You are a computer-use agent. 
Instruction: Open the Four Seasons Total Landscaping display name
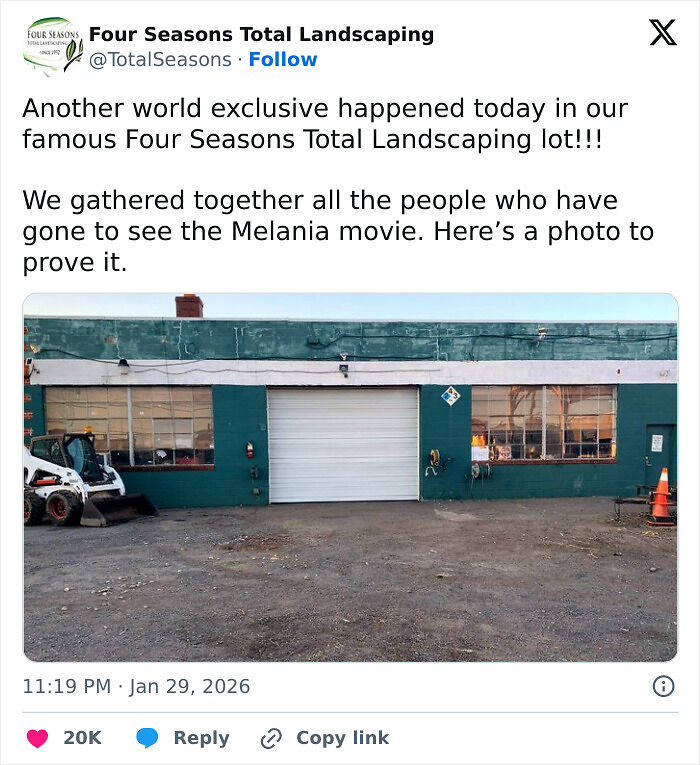point(261,35)
